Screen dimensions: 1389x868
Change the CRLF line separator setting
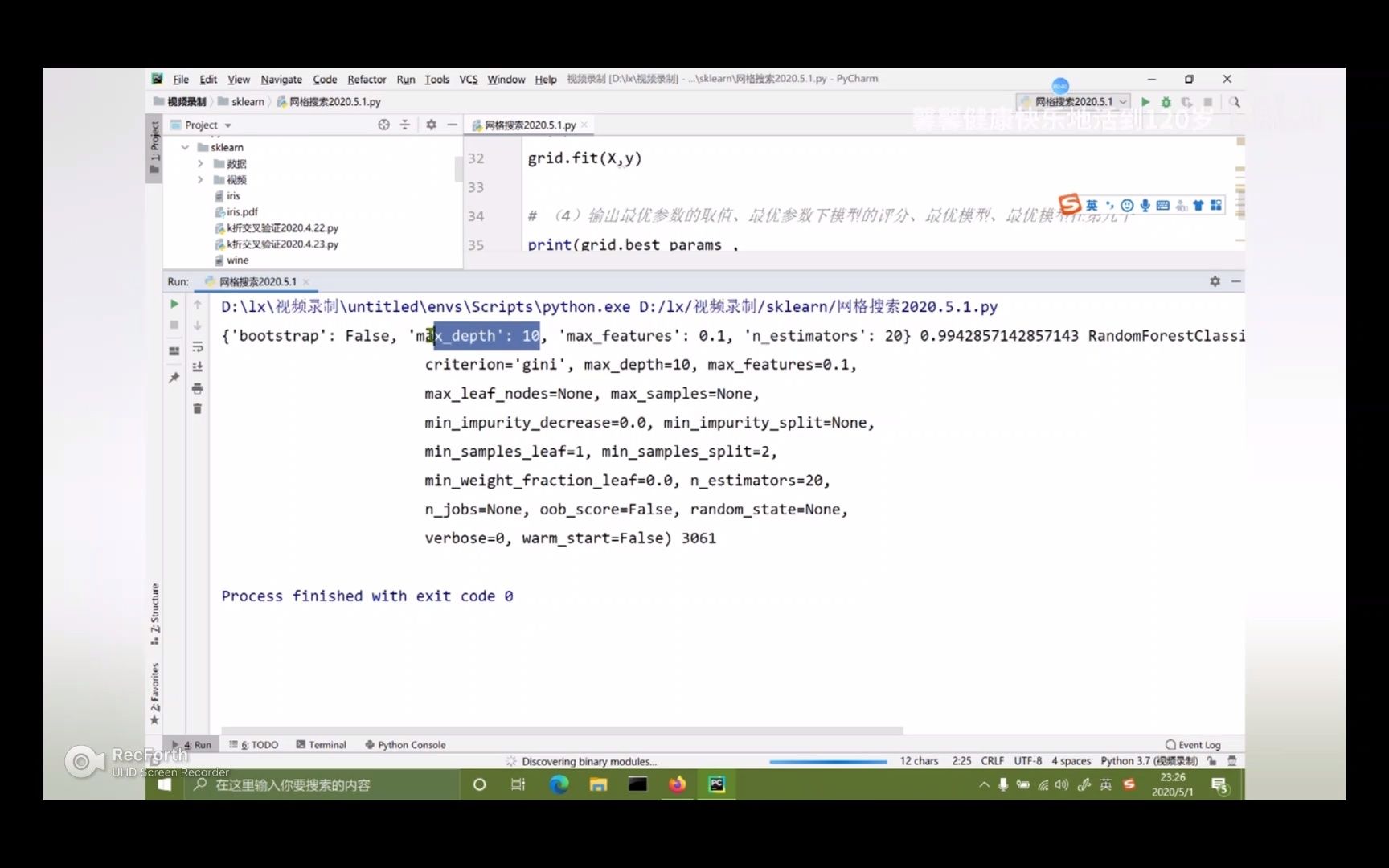[992, 761]
